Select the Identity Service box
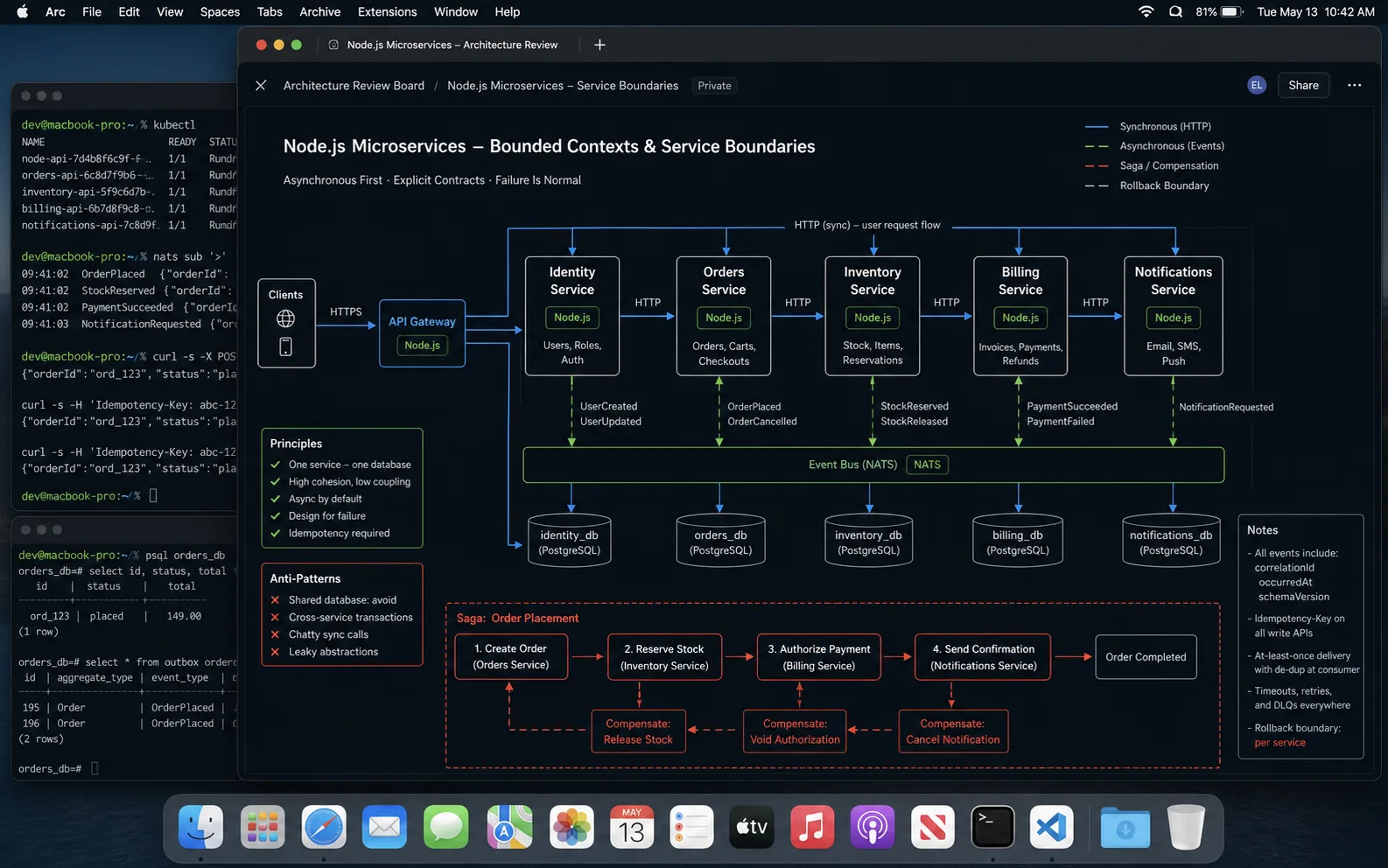This screenshot has width=1388, height=868. click(x=572, y=316)
